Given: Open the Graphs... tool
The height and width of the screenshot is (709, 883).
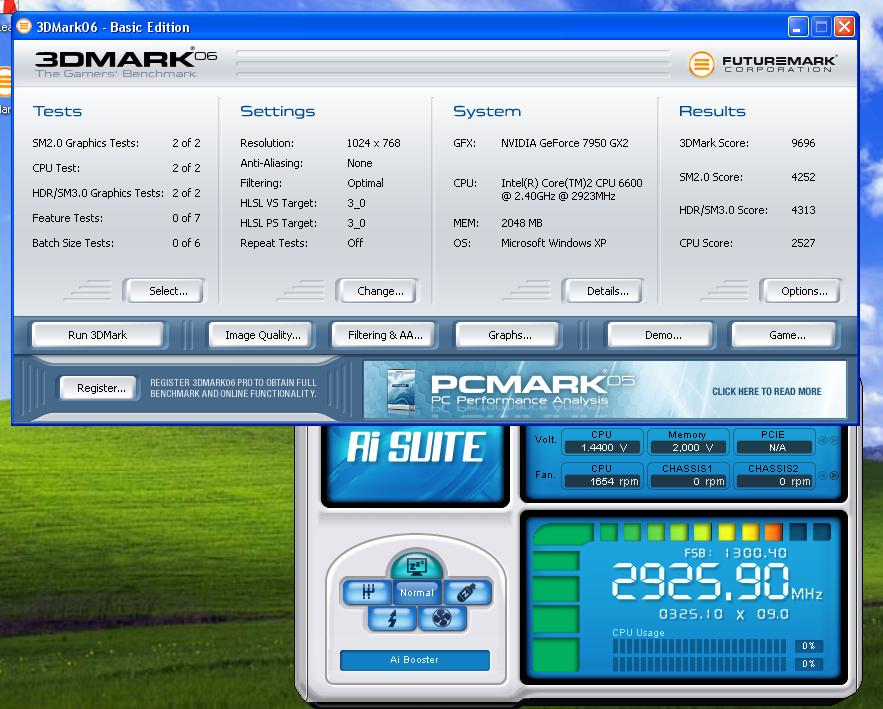Looking at the screenshot, I should [x=510, y=335].
